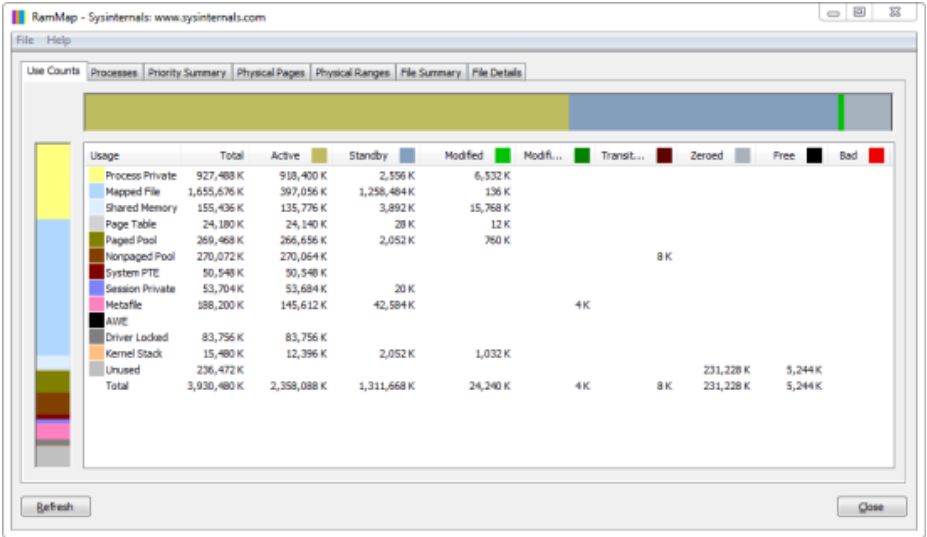Open the File Details tab
927x537 pixels.
[x=497, y=73]
